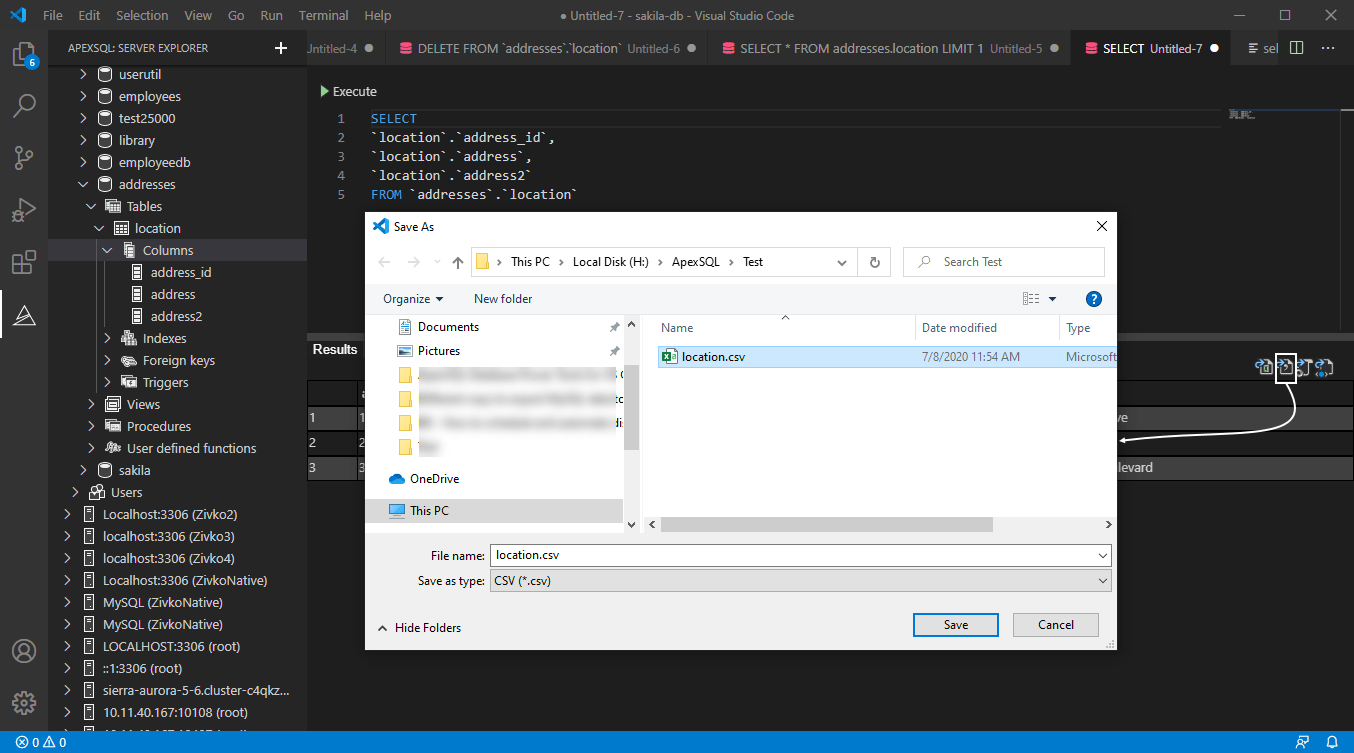Click the Save button
Image resolution: width=1354 pixels, height=753 pixels.
tap(955, 624)
